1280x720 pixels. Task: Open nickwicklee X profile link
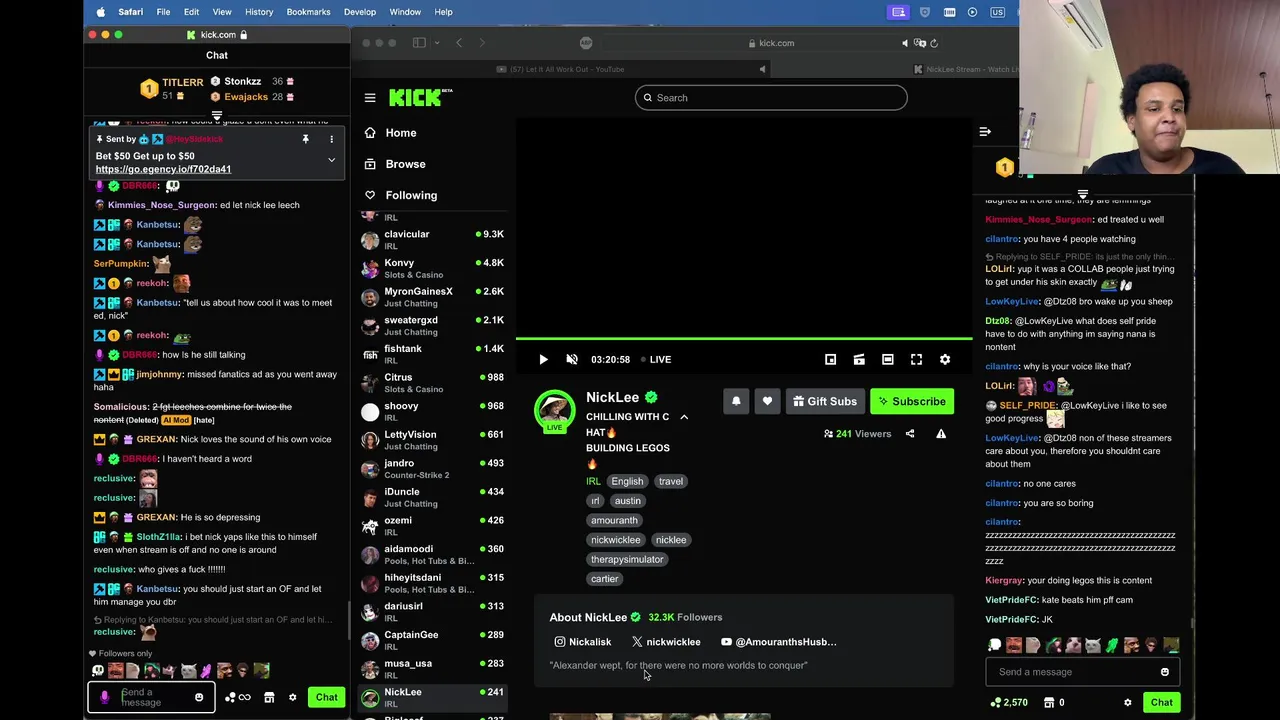tap(666, 642)
